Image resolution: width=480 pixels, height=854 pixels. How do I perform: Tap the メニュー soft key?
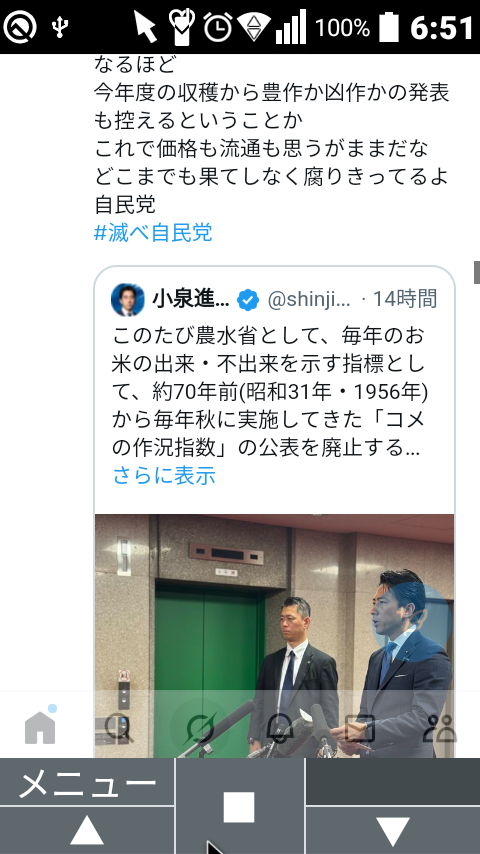click(x=87, y=782)
